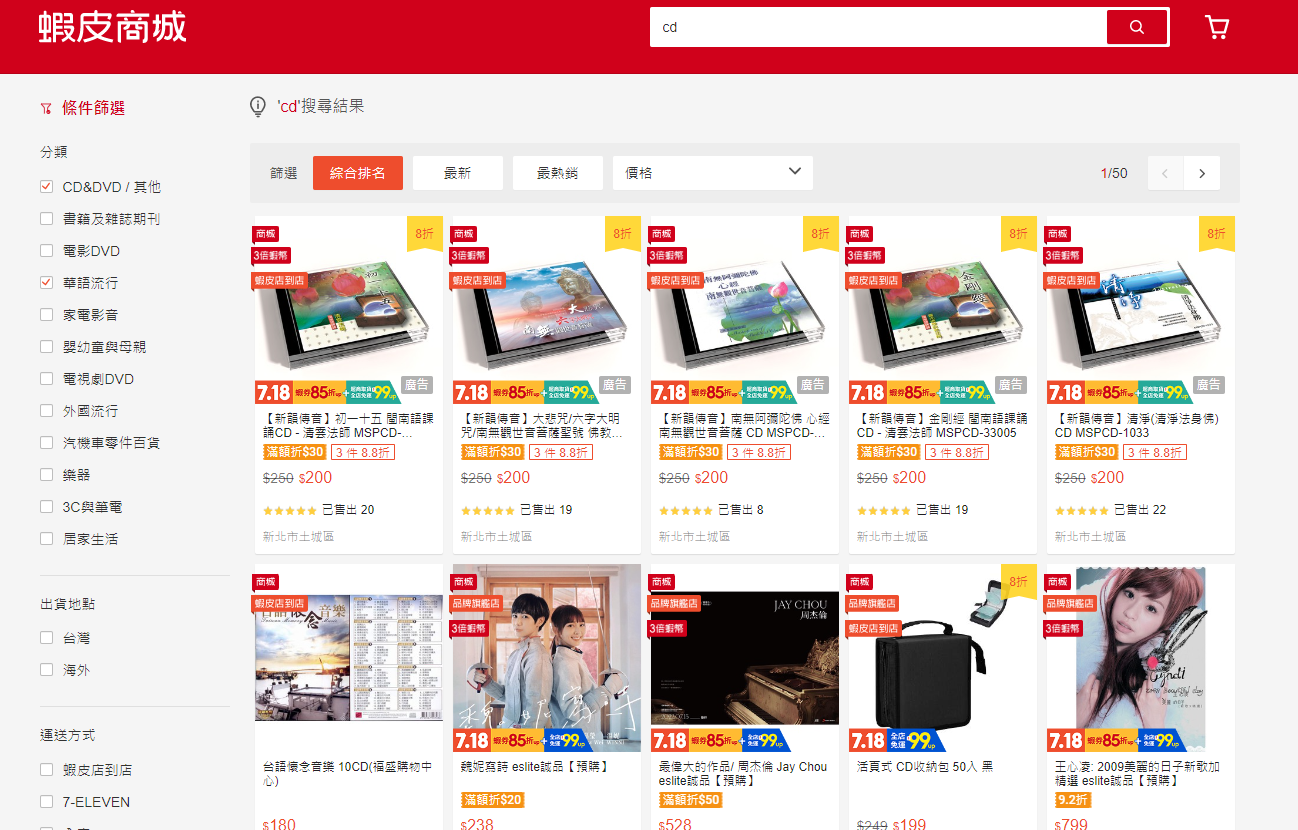Click the $528 price
This screenshot has width=1298, height=830.
(675, 824)
